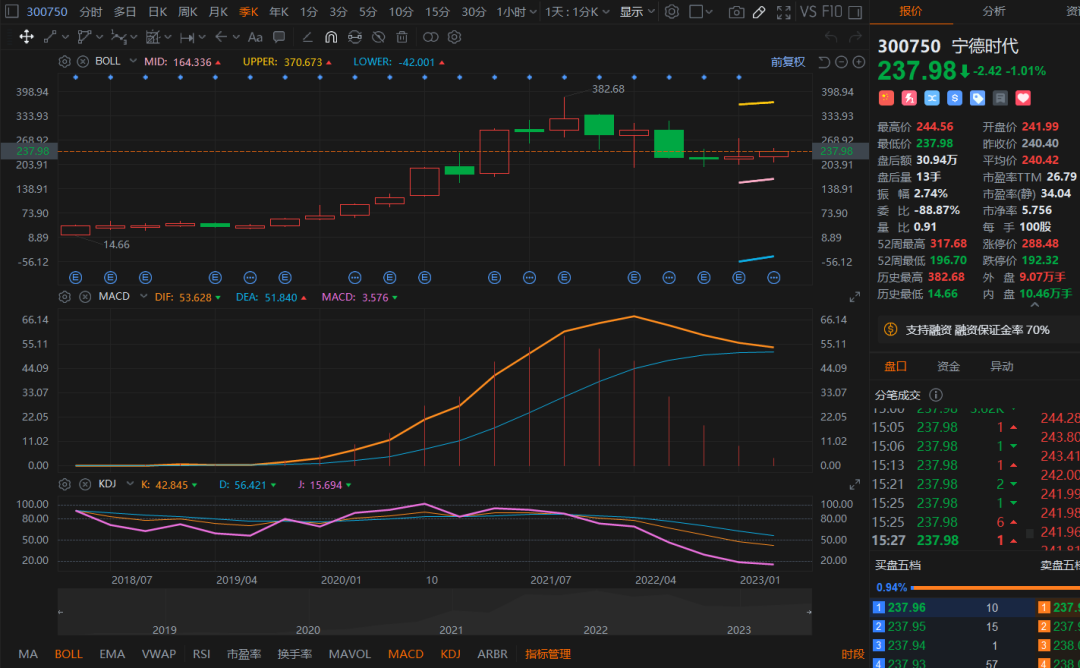This screenshot has height=668, width=1080.
Task: Toggle the BOLL indicator at bottom
Action: pyautogui.click(x=68, y=654)
